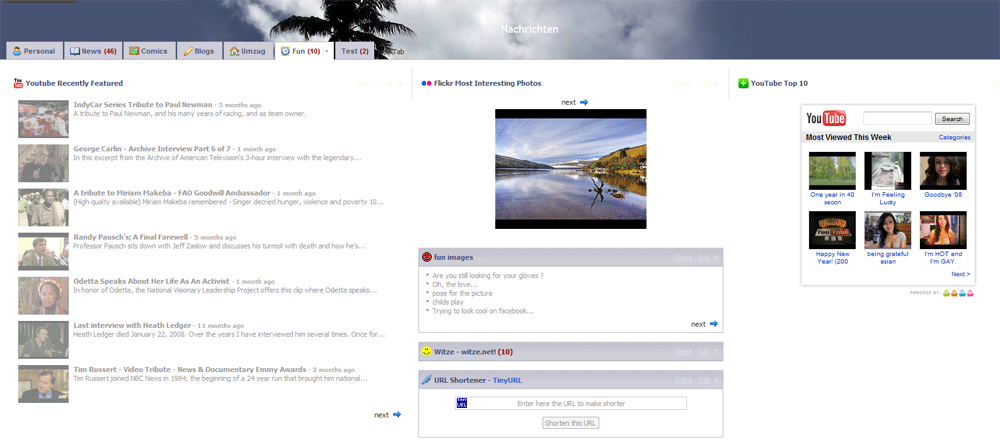Image resolution: width=1000 pixels, height=442 pixels.
Task: Click Share on the Witze widget
Action: pyautogui.click(x=683, y=352)
